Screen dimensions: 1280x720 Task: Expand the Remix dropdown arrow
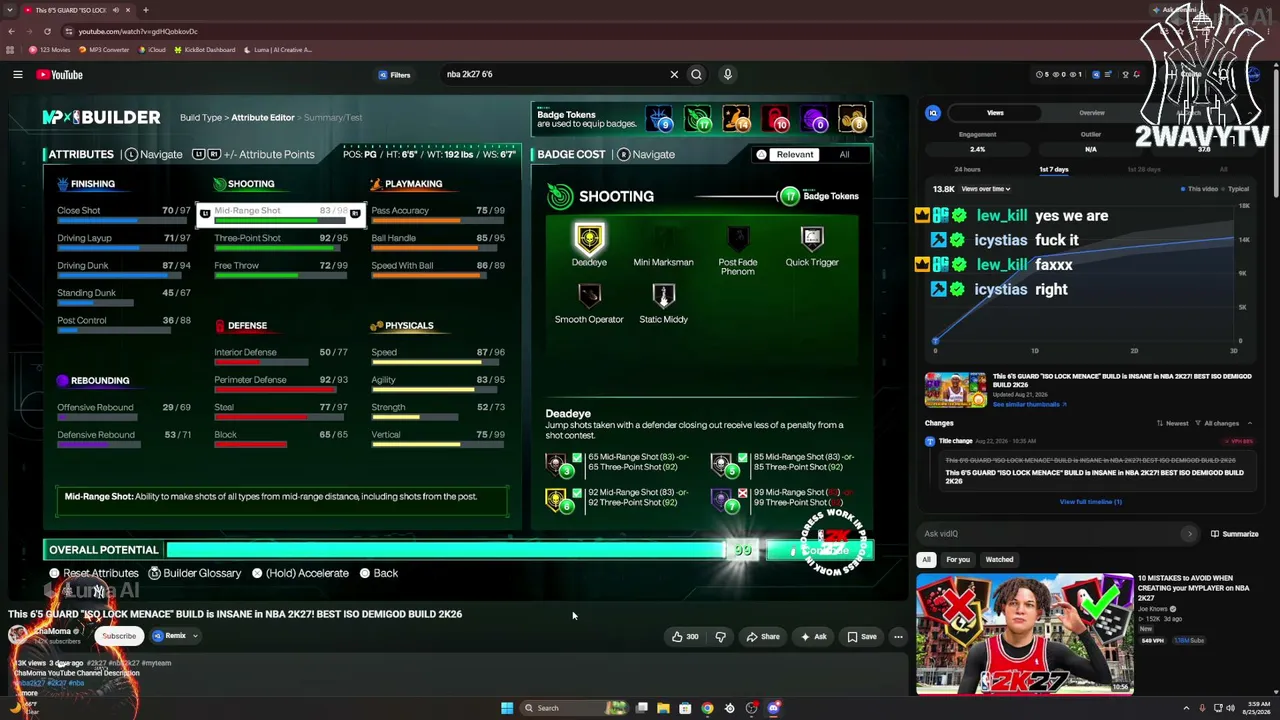[195, 636]
